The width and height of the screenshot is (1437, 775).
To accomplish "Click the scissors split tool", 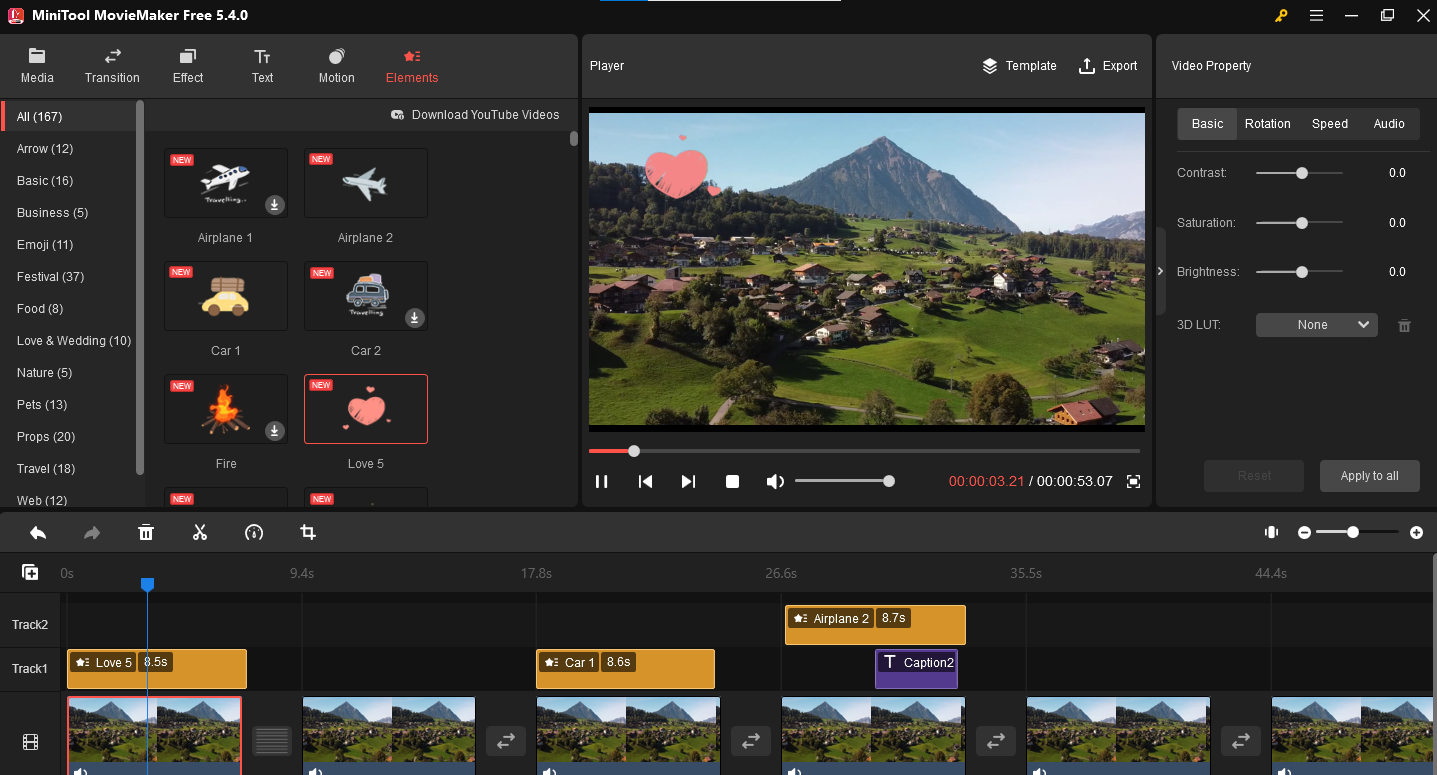I will pyautogui.click(x=200, y=533).
